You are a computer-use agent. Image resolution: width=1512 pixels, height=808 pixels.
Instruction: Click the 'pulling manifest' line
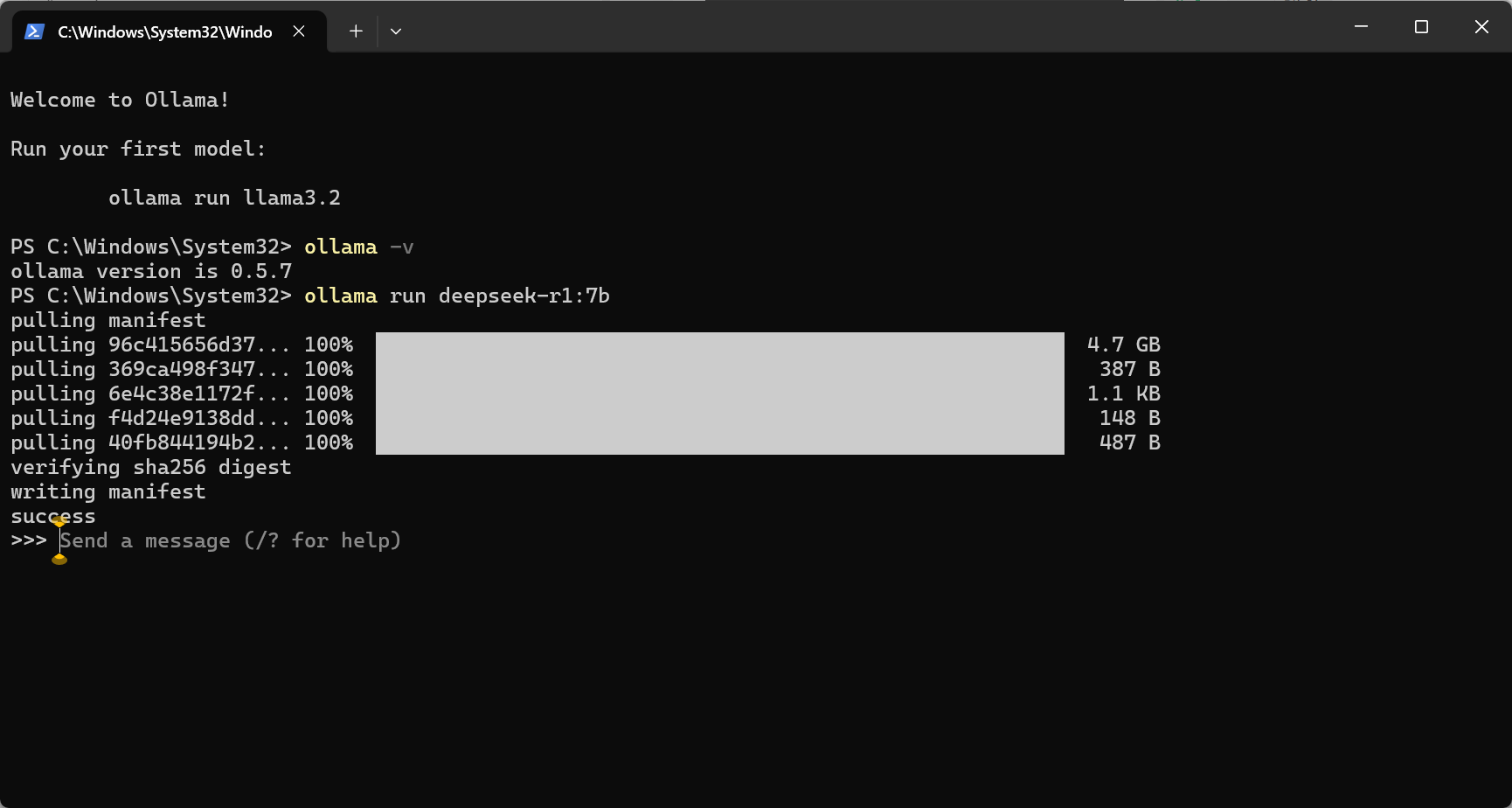point(108,320)
